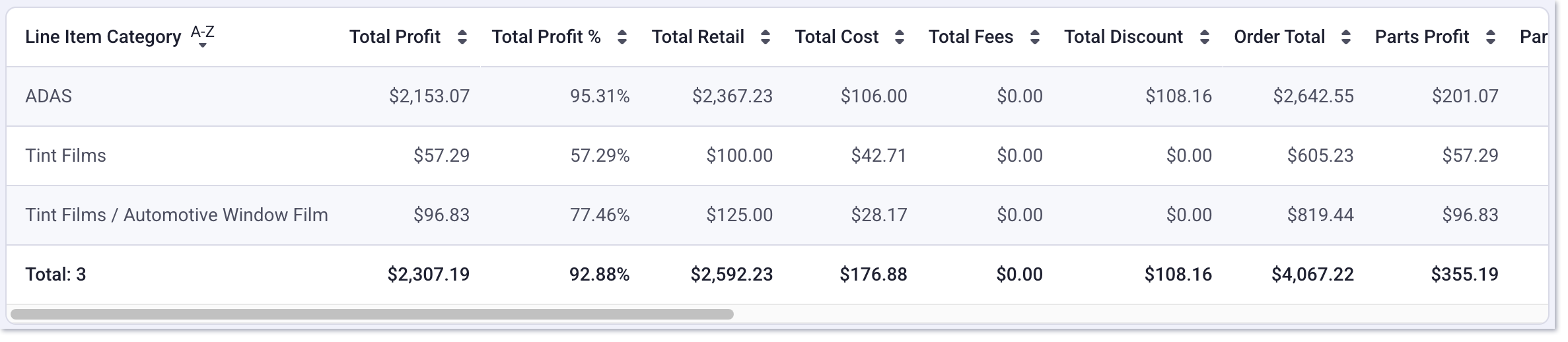Viewport: 1568px width, 342px height.
Task: Click ADAS total retail $2,367.23
Action: point(732,96)
